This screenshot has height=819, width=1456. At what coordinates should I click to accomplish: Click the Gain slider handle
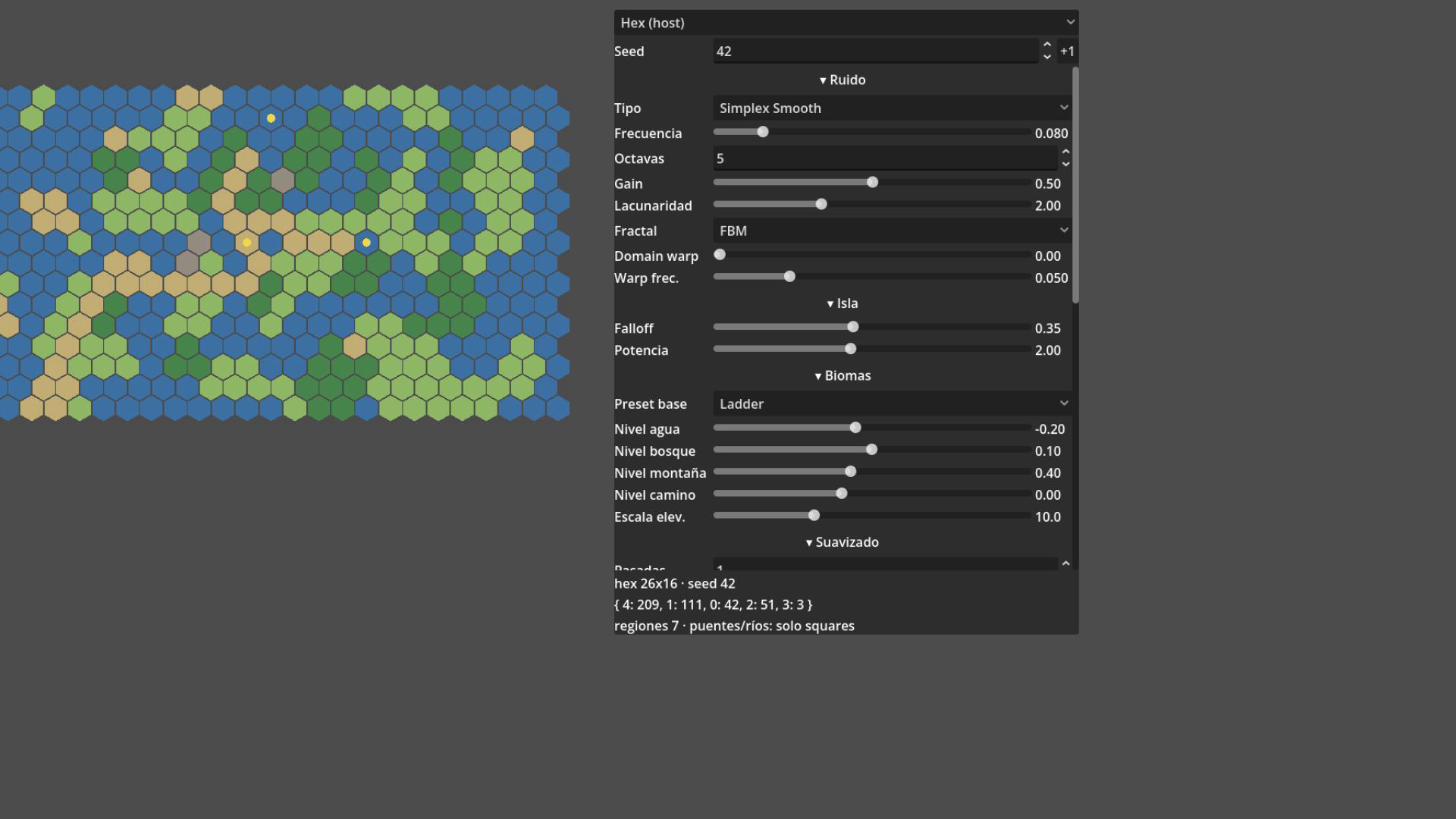(872, 182)
